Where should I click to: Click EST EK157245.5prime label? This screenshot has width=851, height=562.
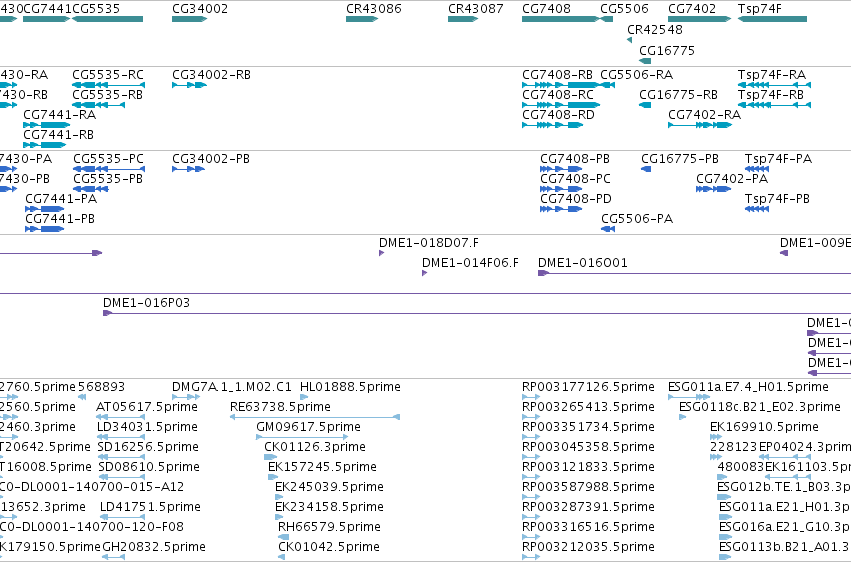322,467
